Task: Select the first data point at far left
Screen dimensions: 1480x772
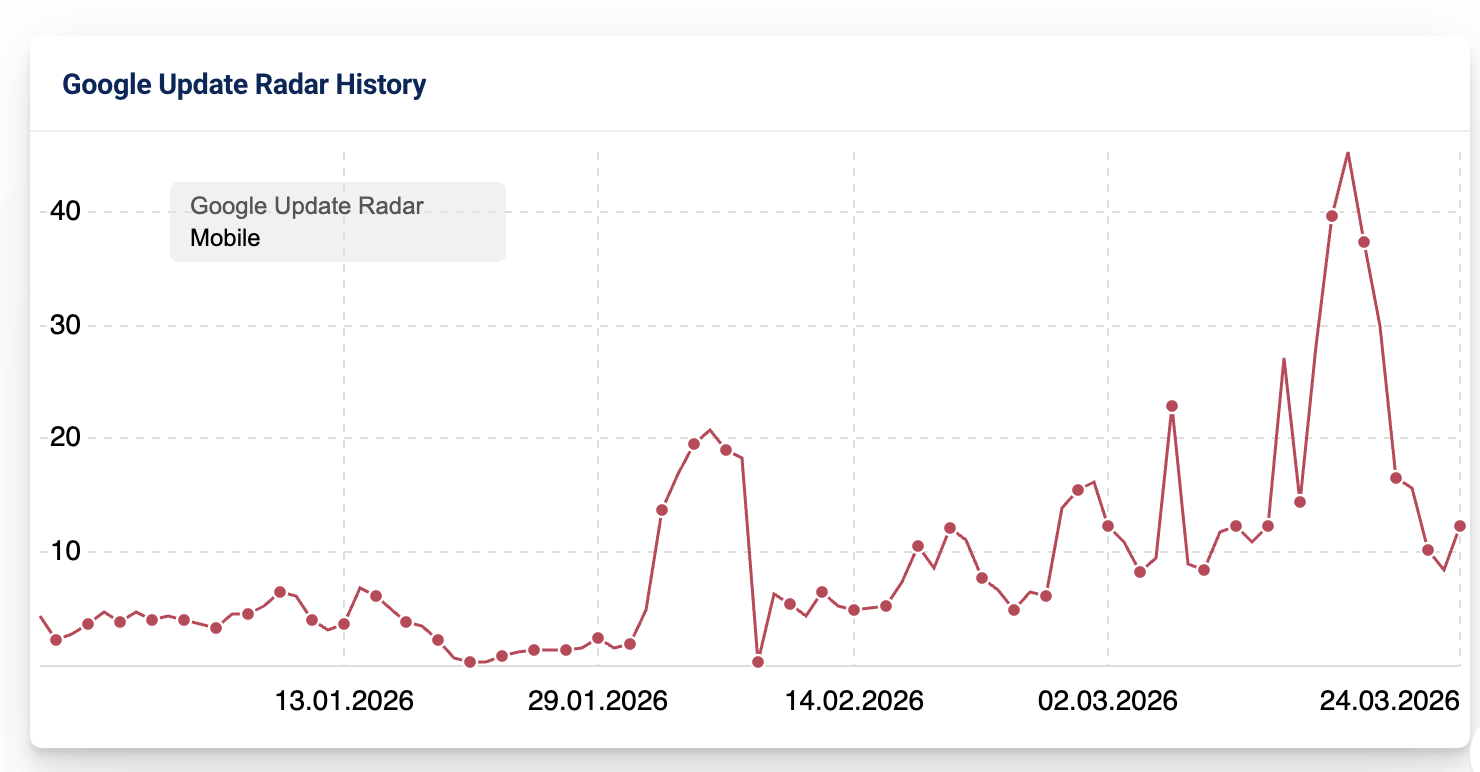Action: point(56,640)
